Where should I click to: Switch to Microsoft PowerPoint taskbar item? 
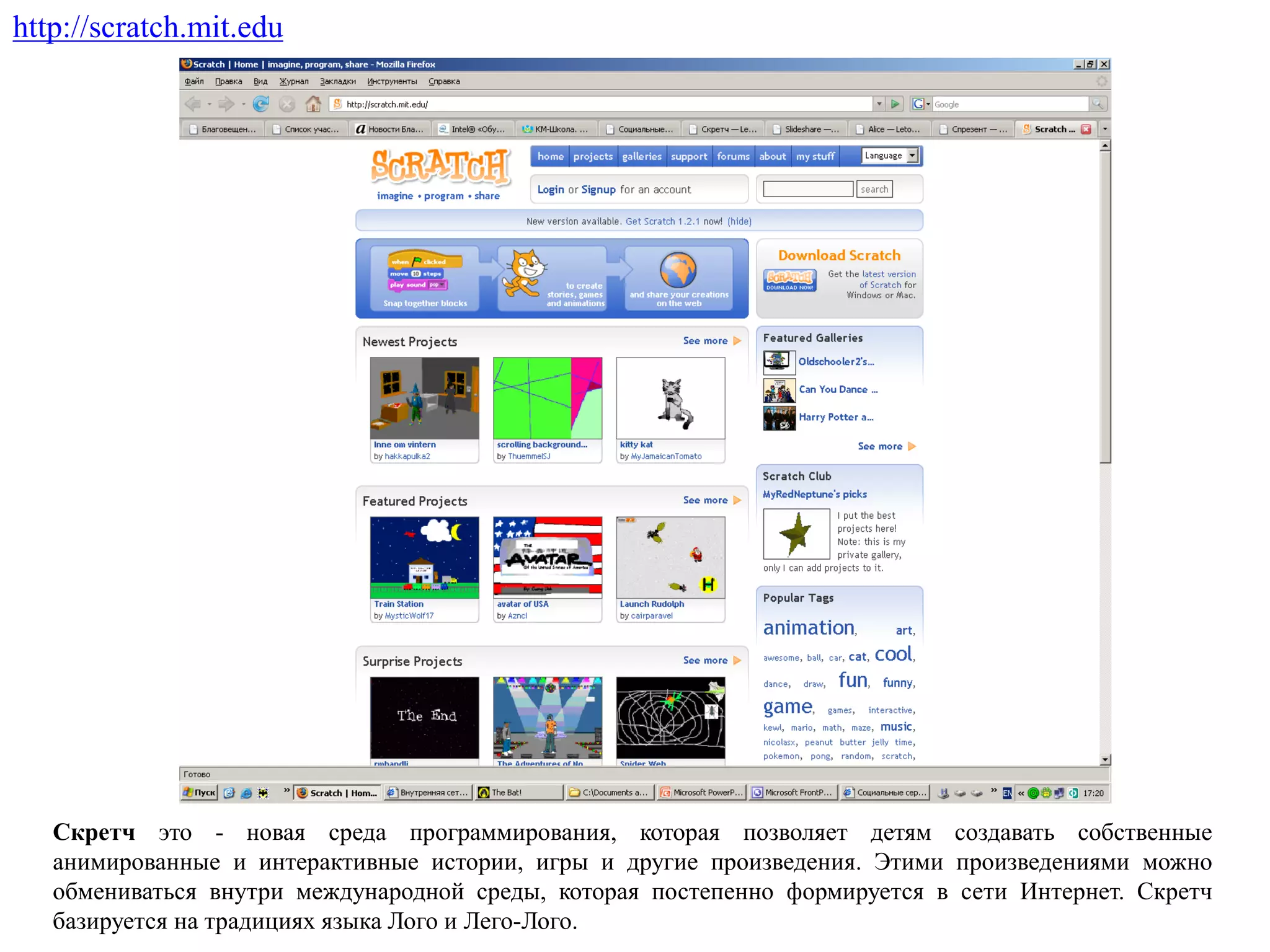point(701,793)
